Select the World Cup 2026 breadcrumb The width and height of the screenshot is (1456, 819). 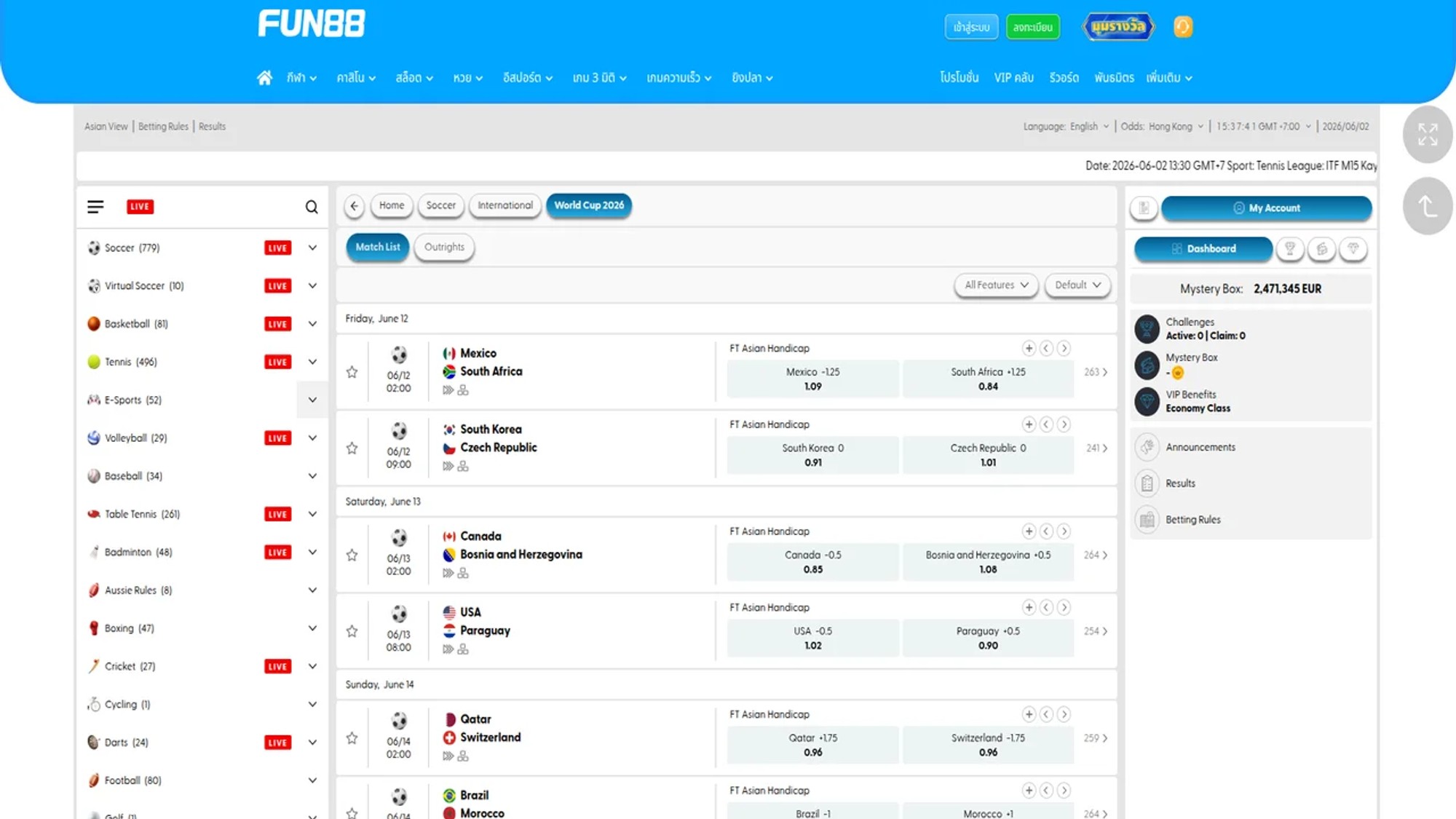pyautogui.click(x=589, y=206)
